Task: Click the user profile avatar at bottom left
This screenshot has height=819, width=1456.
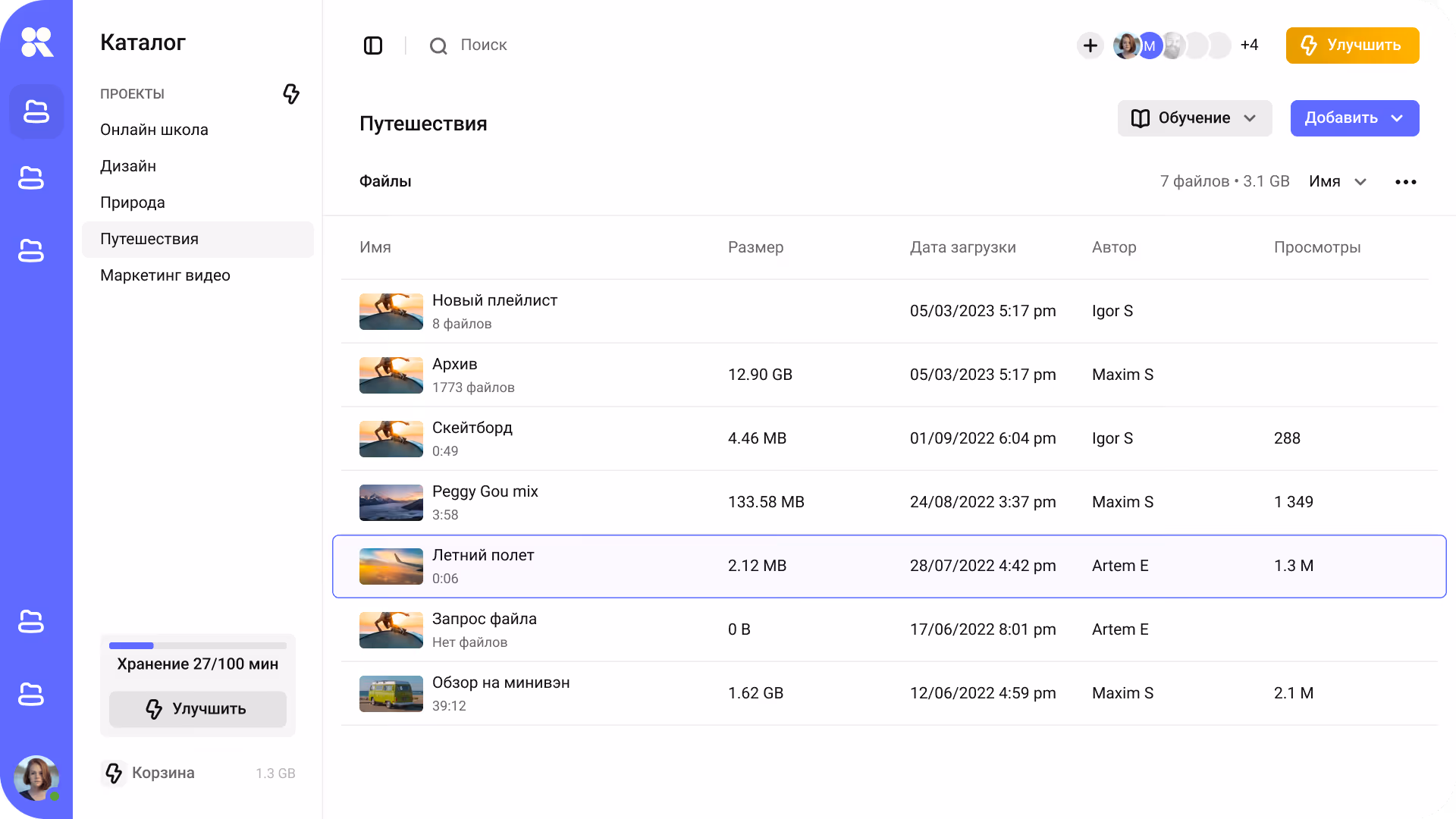Action: pyautogui.click(x=36, y=777)
